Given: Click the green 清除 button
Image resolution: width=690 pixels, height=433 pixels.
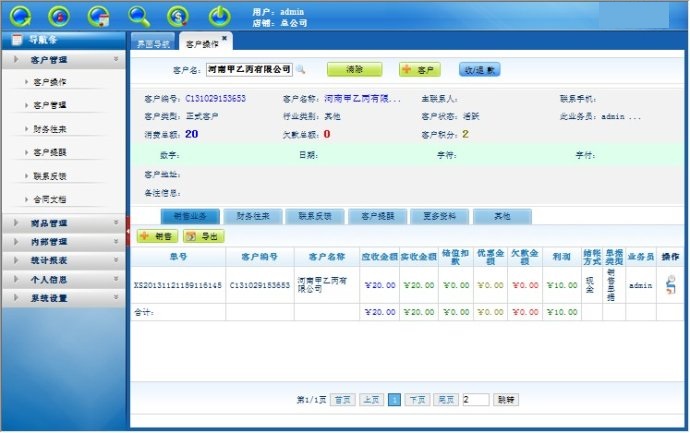Looking at the screenshot, I should coord(354,70).
